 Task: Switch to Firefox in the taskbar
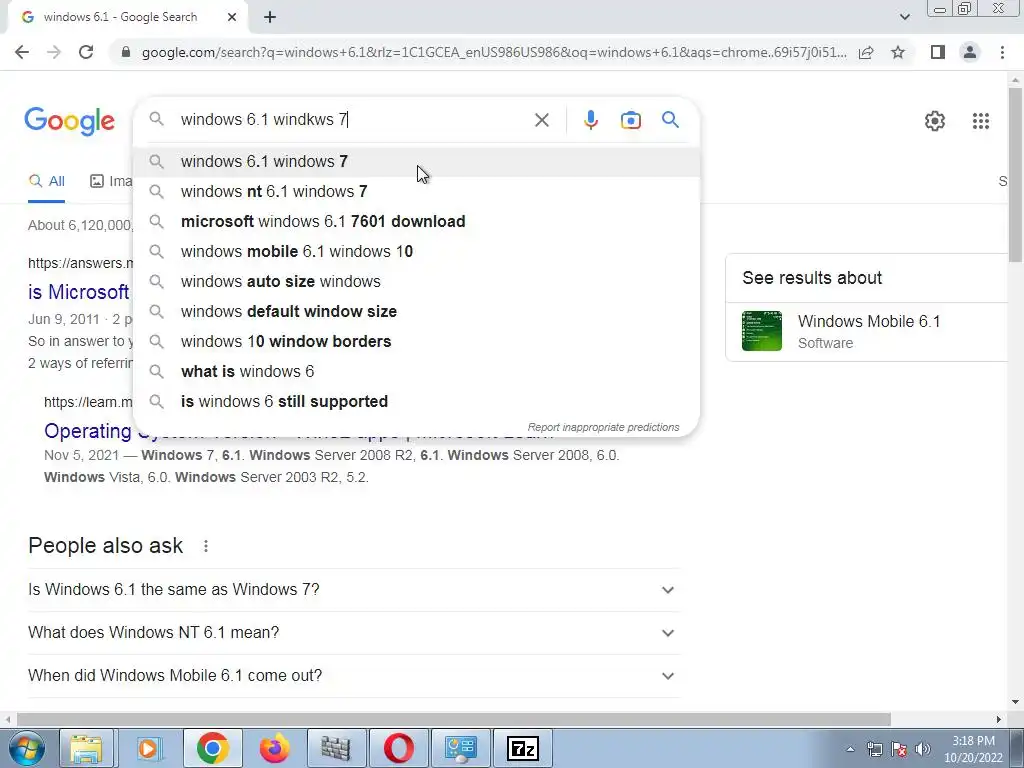point(274,748)
